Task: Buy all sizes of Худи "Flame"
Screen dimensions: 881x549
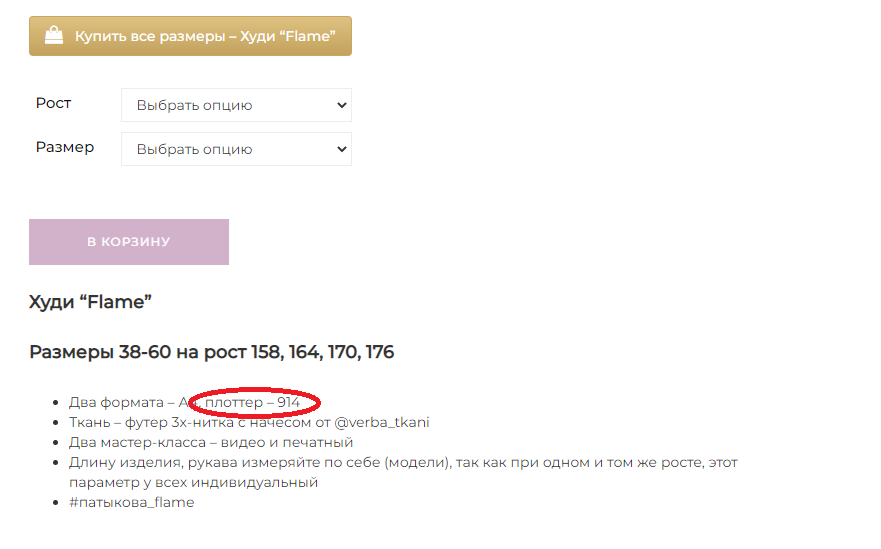Action: [x=190, y=36]
